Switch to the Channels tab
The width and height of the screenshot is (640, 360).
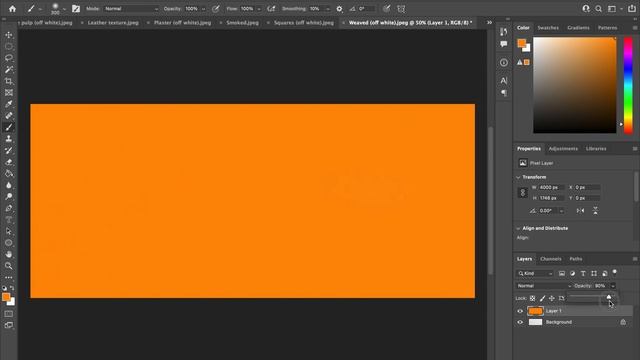point(551,259)
